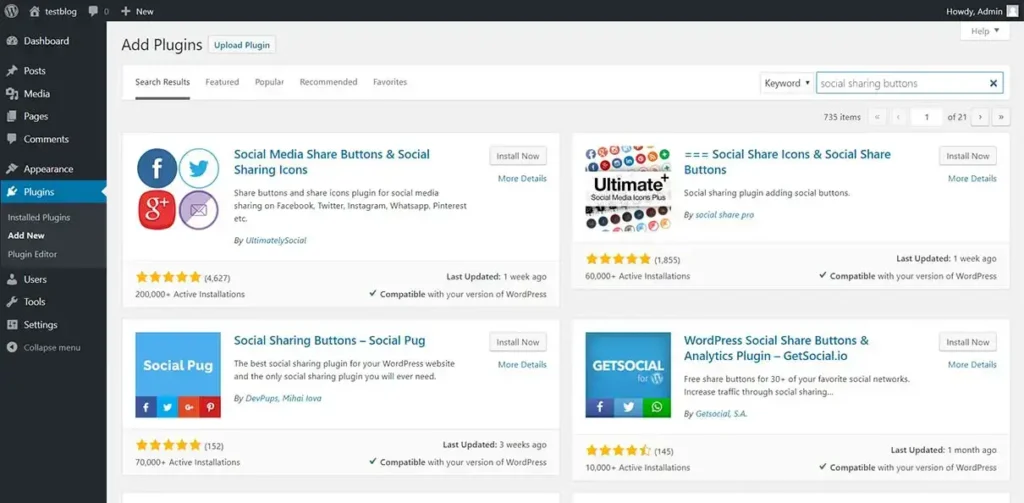The width and height of the screenshot is (1024, 503).
Task: Click the Collapse menu arrow icon
Action: tap(12, 348)
